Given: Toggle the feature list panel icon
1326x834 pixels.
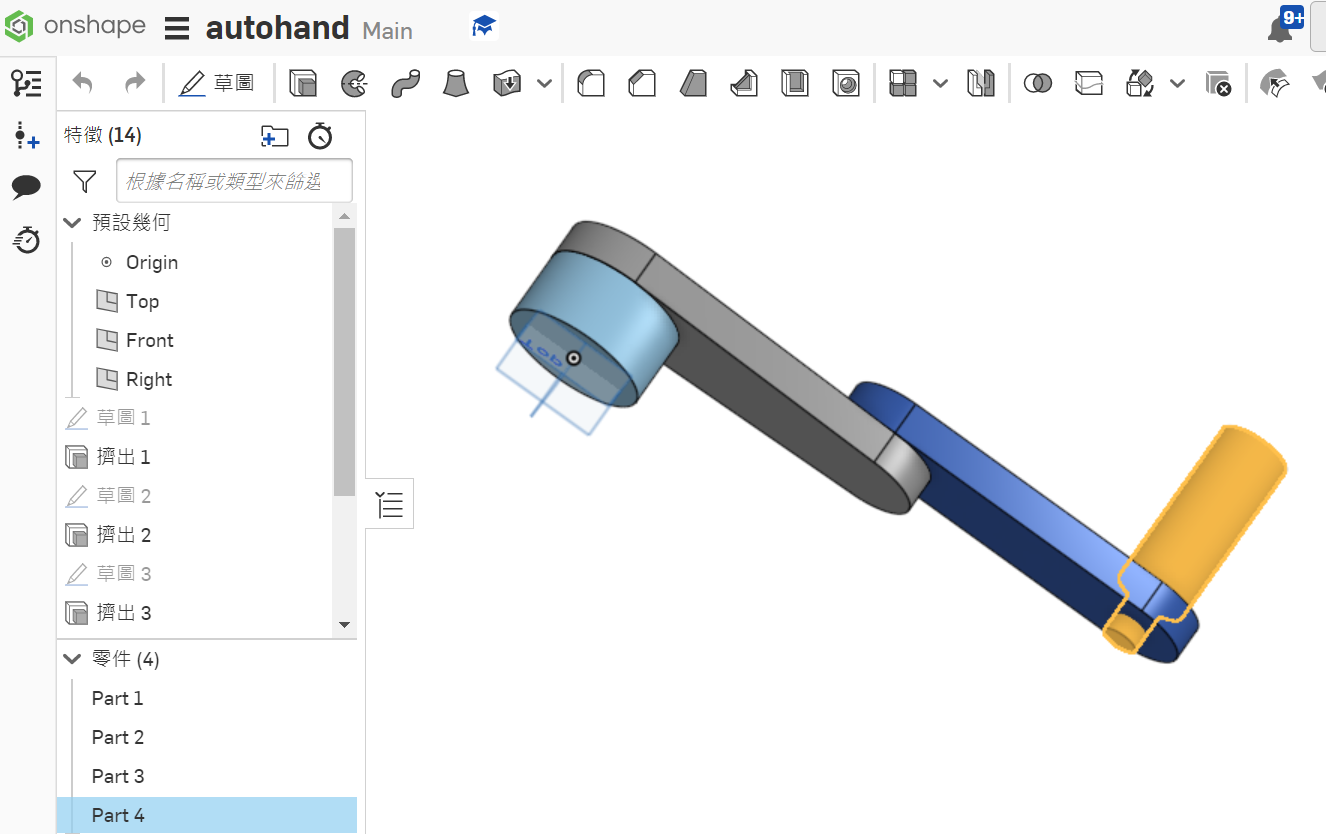Looking at the screenshot, I should pyautogui.click(x=27, y=83).
